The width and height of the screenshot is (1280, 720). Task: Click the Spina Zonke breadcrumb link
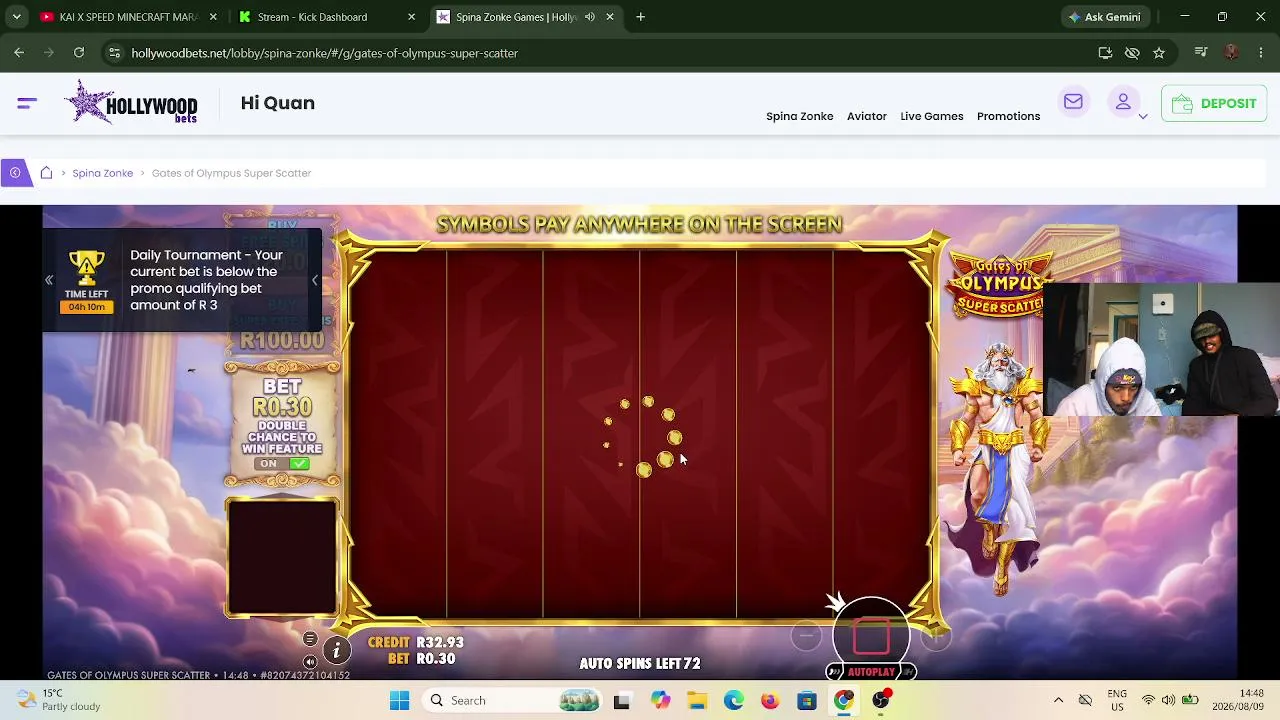(102, 173)
